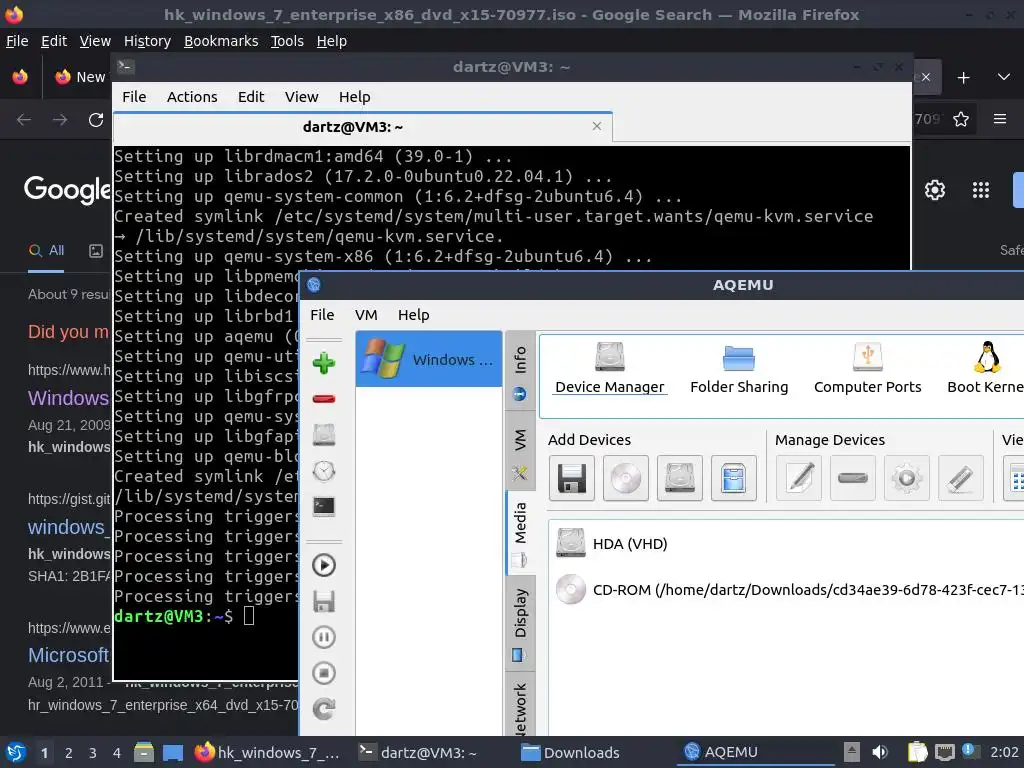Open Computer Ports section
This screenshot has width=1024, height=768.
(867, 369)
